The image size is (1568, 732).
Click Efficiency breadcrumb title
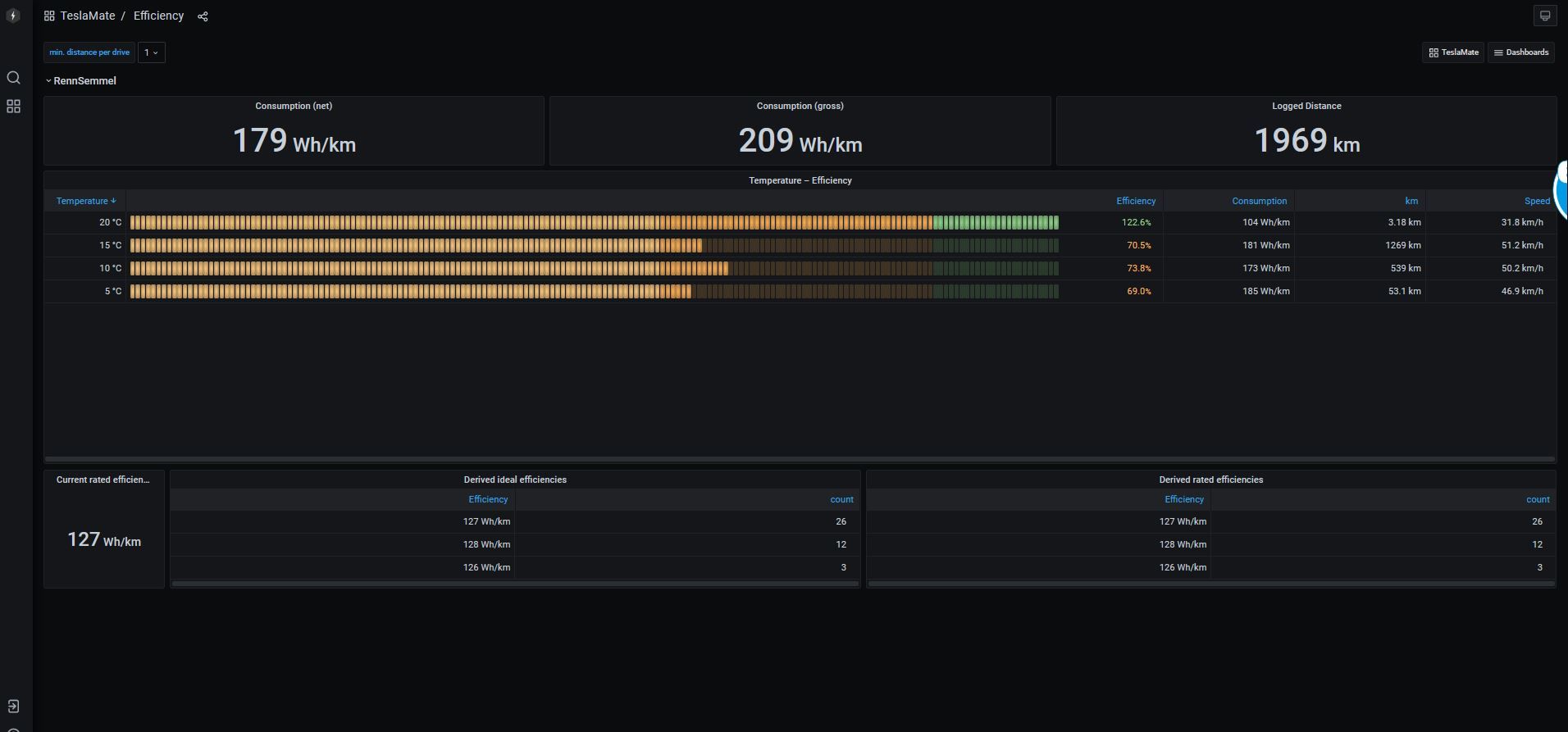point(158,16)
